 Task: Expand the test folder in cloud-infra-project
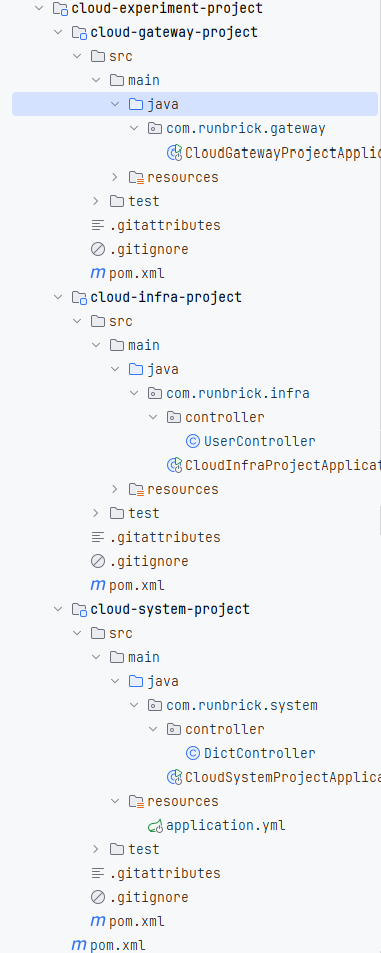[x=96, y=513]
